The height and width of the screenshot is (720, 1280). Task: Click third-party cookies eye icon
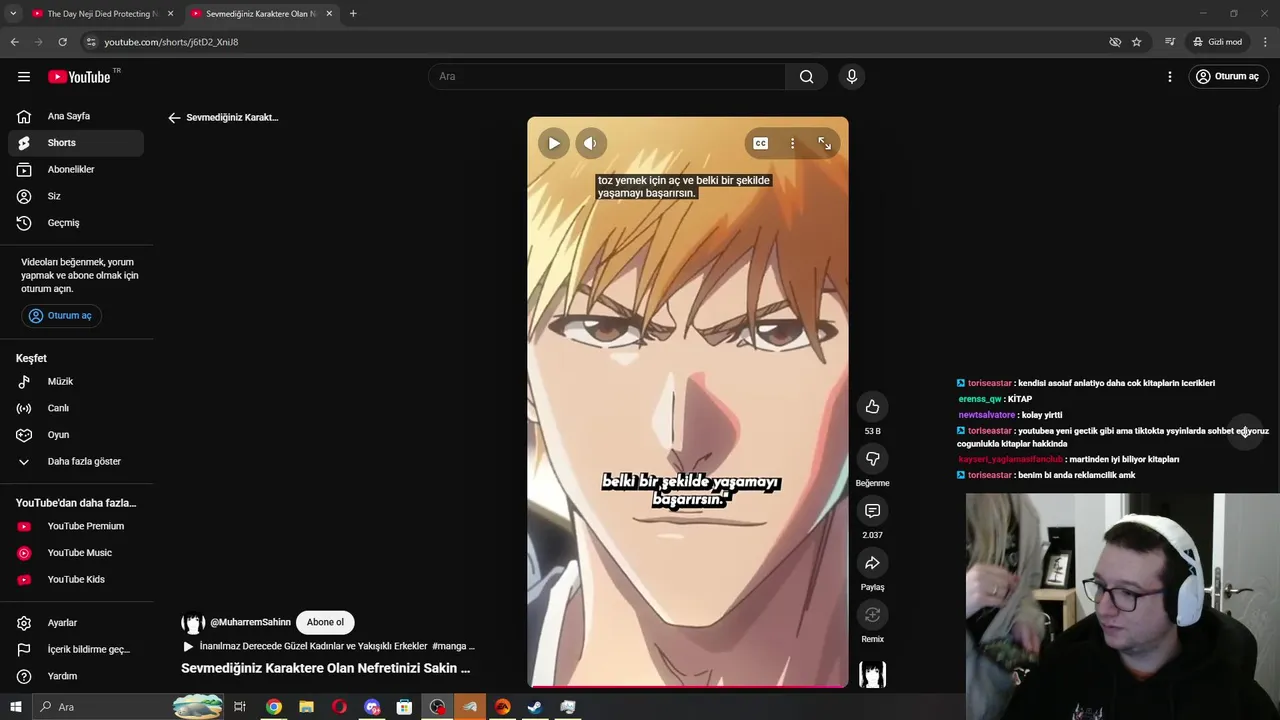(x=1115, y=42)
